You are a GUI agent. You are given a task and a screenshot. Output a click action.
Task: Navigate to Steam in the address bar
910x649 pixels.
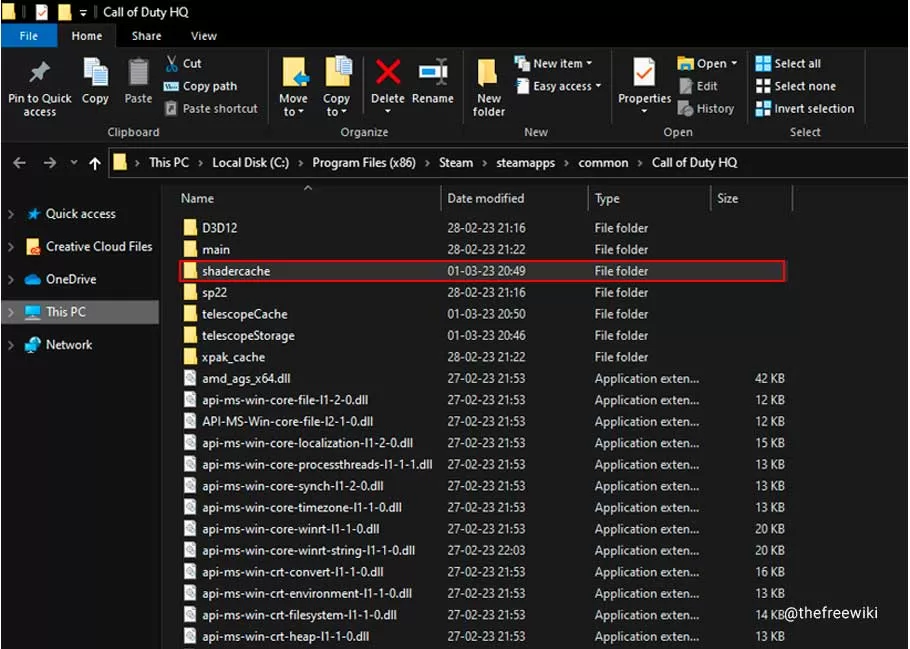(456, 163)
